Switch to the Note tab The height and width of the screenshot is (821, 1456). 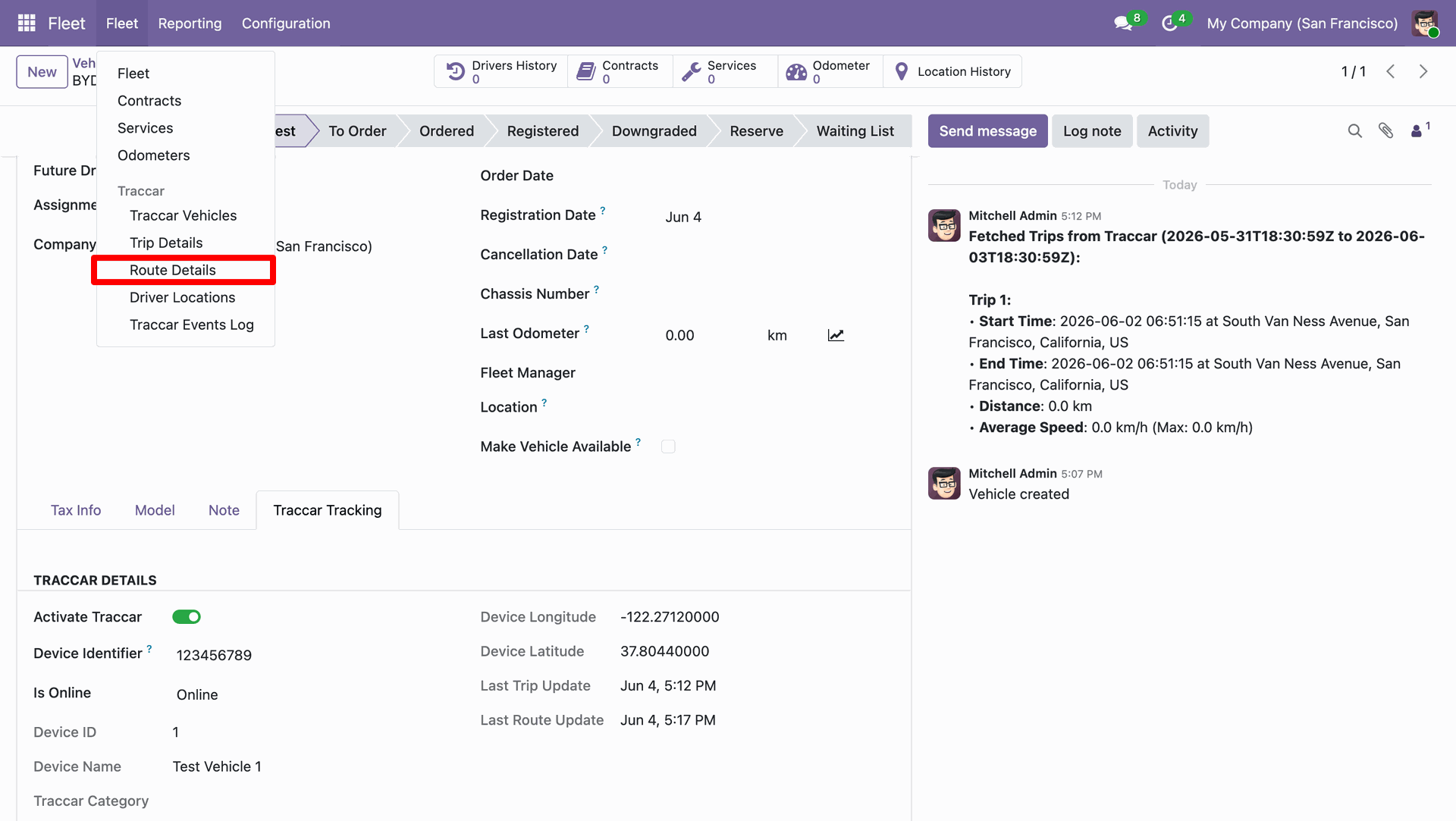224,510
